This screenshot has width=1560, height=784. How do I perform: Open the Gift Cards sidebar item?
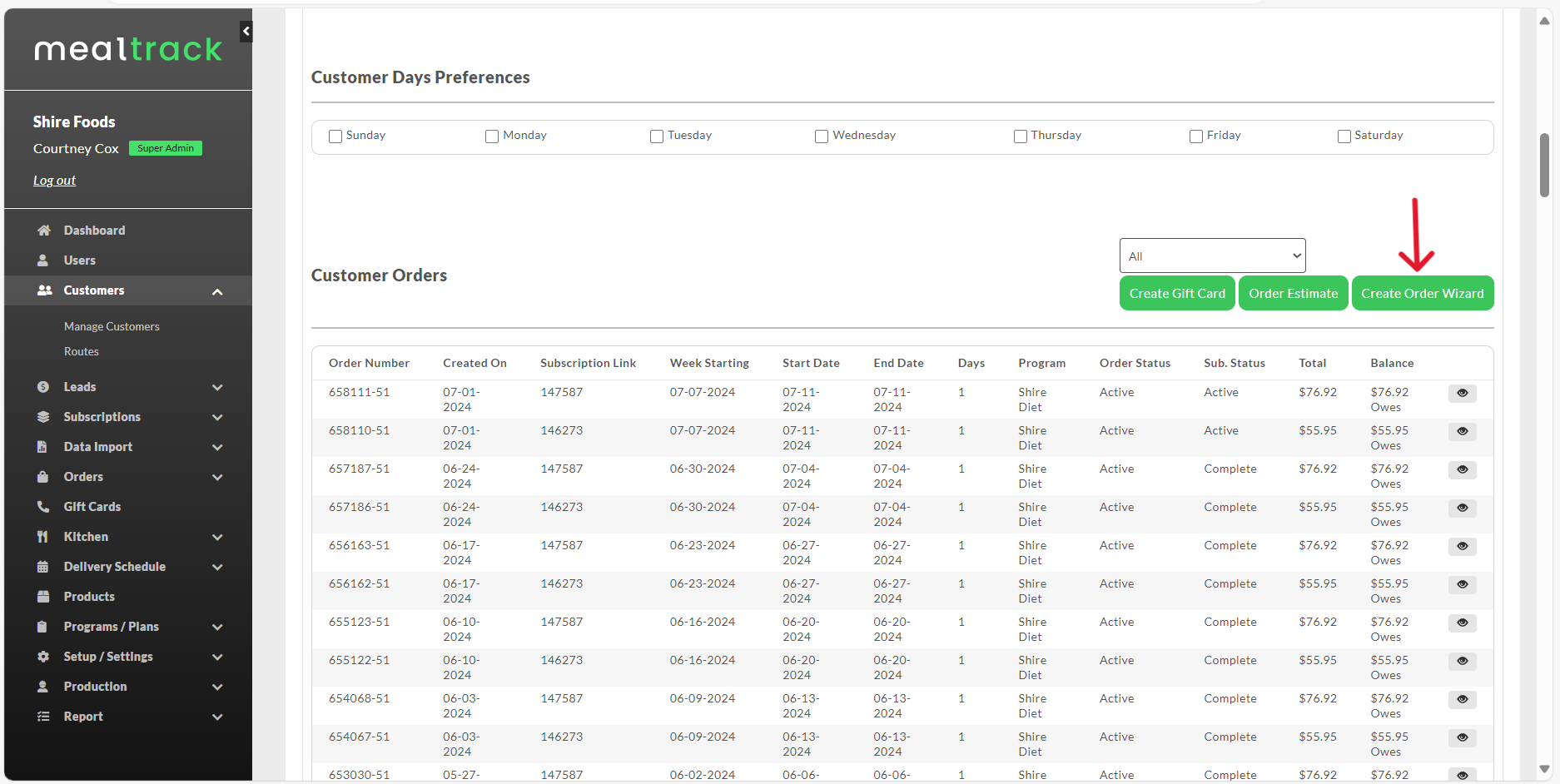pyautogui.click(x=92, y=507)
